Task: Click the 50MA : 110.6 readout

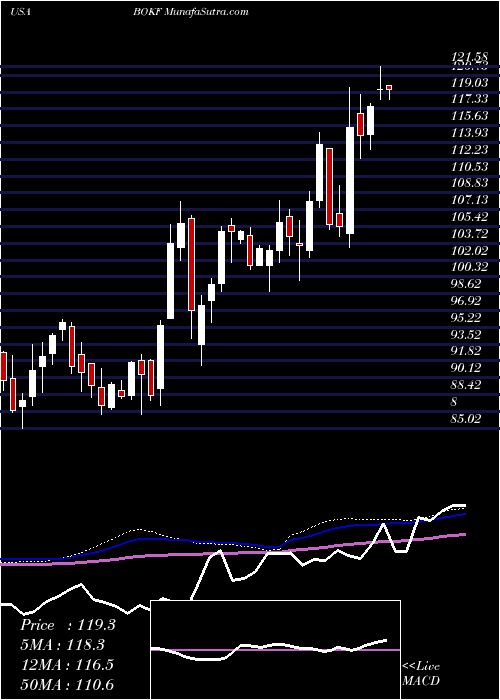Action: pos(67,684)
